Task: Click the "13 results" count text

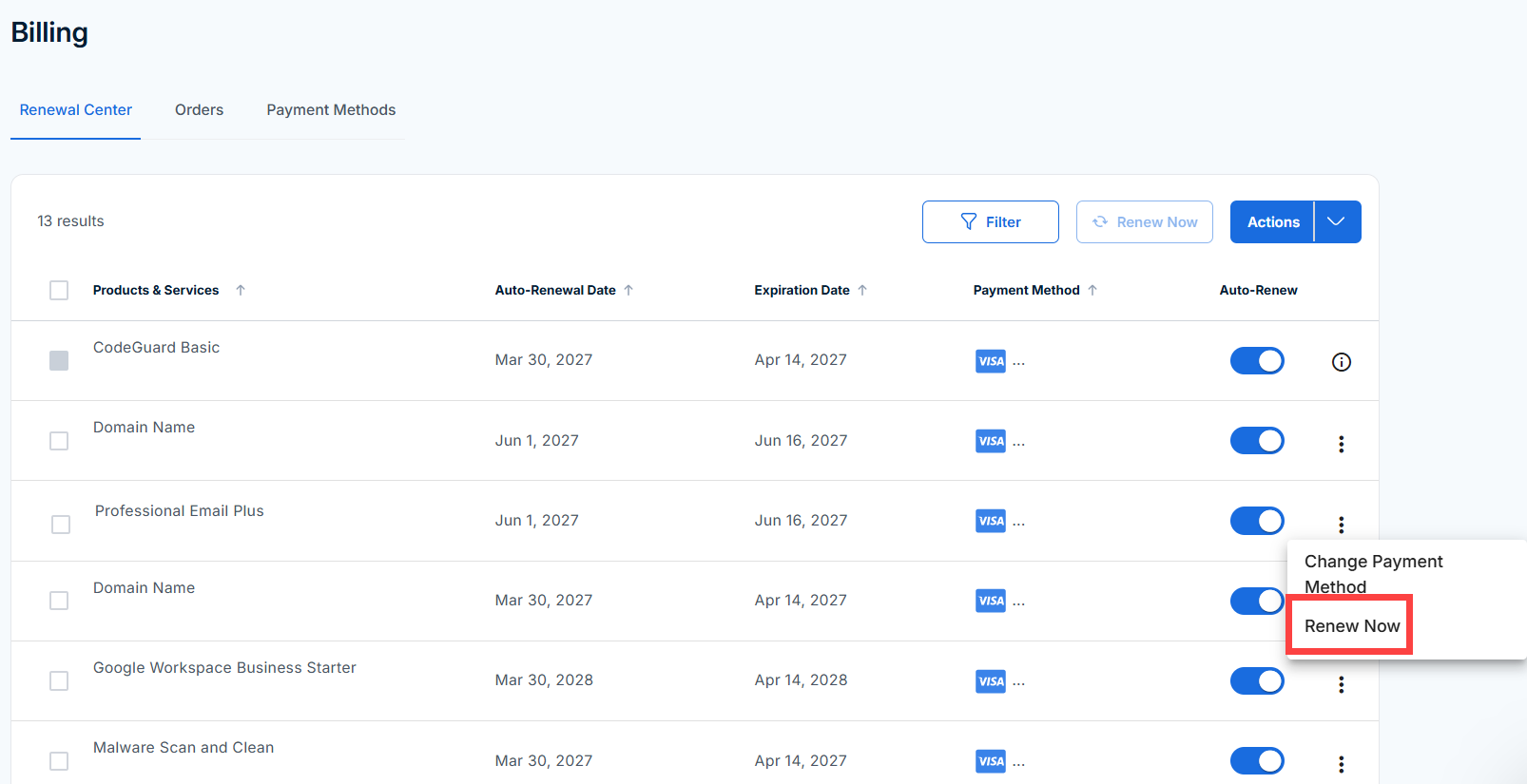Action: pyautogui.click(x=70, y=221)
